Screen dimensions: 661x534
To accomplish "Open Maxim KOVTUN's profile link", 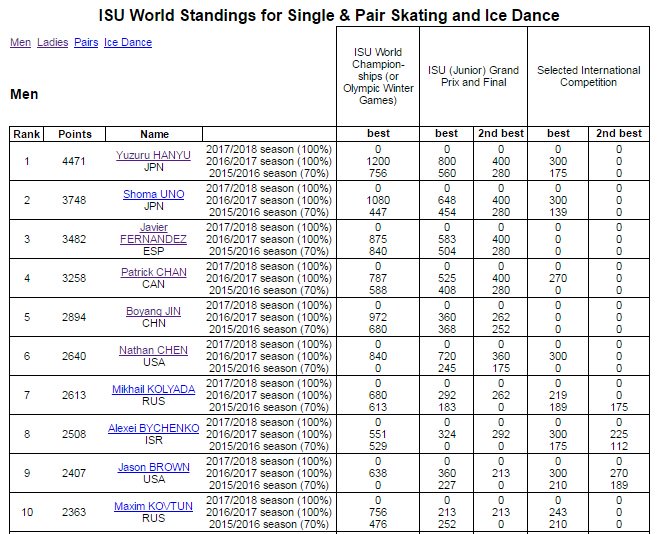I will click(154, 506).
